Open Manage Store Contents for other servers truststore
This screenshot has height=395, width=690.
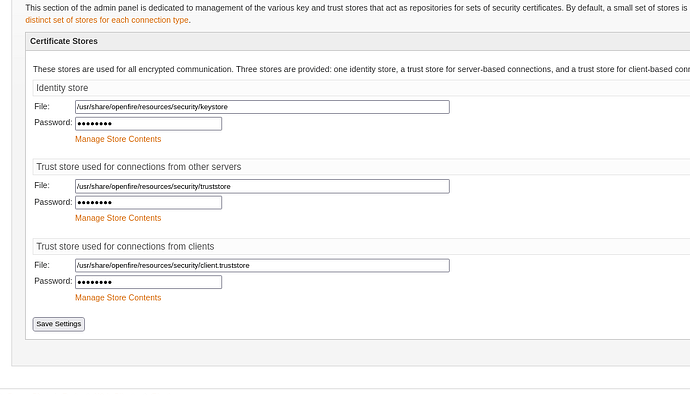point(118,218)
